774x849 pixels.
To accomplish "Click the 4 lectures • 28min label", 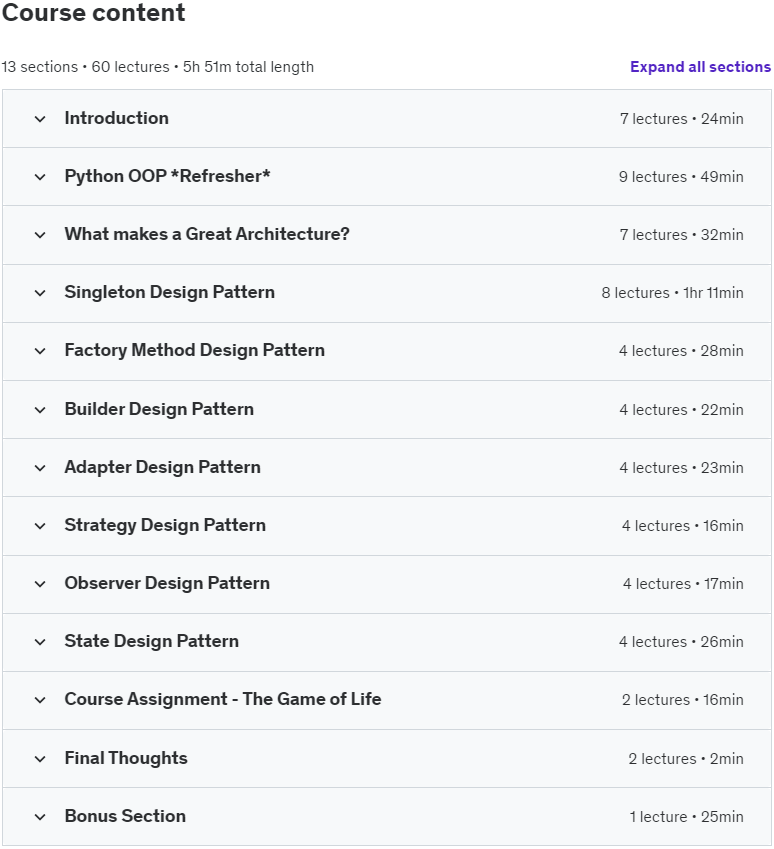I will coord(681,351).
